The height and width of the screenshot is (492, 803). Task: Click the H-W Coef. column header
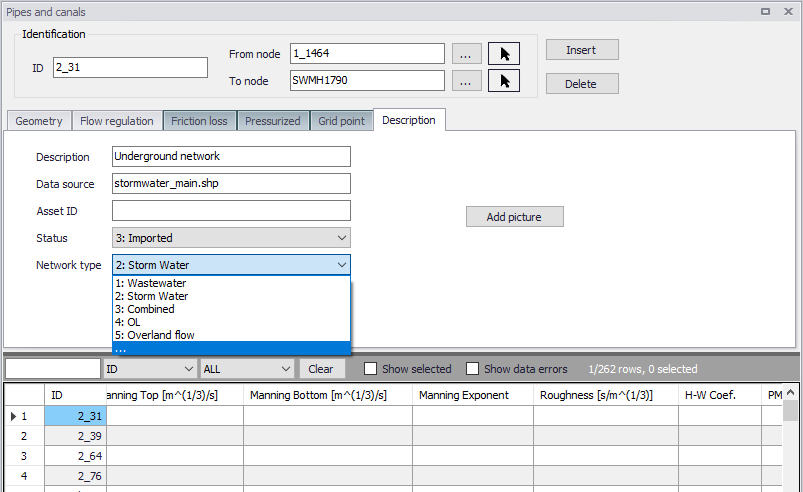point(720,395)
